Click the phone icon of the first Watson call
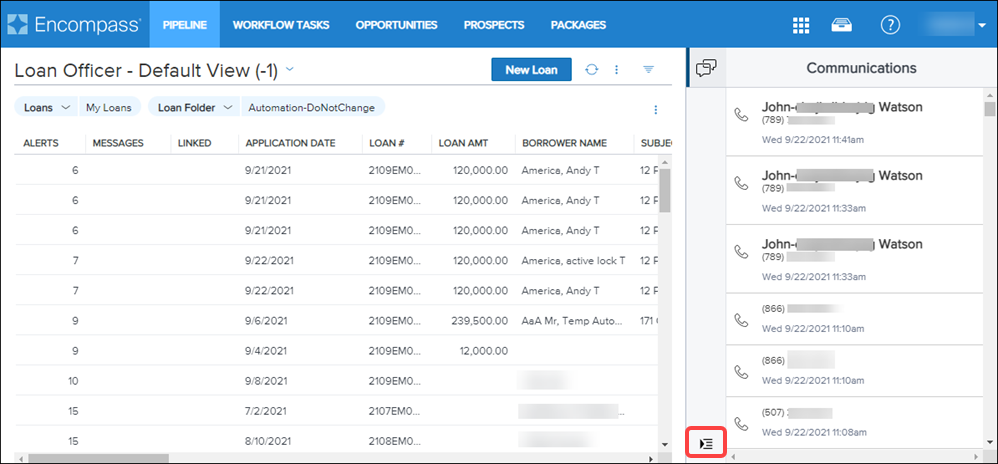The height and width of the screenshot is (464, 998). (x=740, y=115)
